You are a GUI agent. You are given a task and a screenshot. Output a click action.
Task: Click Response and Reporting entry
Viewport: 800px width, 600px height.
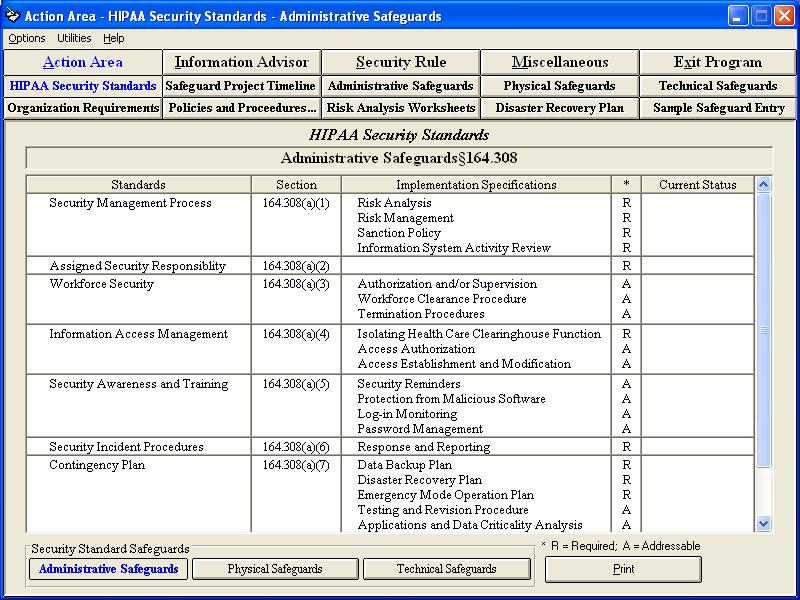pos(423,447)
